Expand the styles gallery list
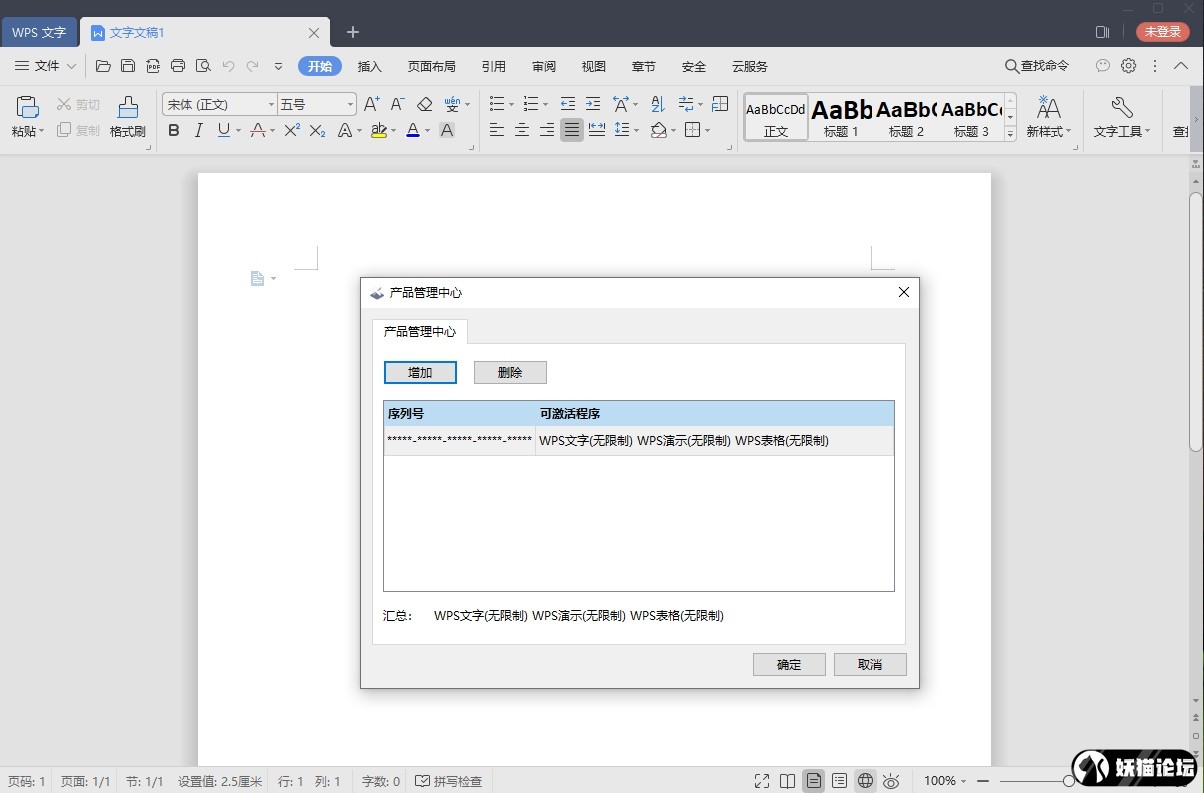 tap(1010, 134)
